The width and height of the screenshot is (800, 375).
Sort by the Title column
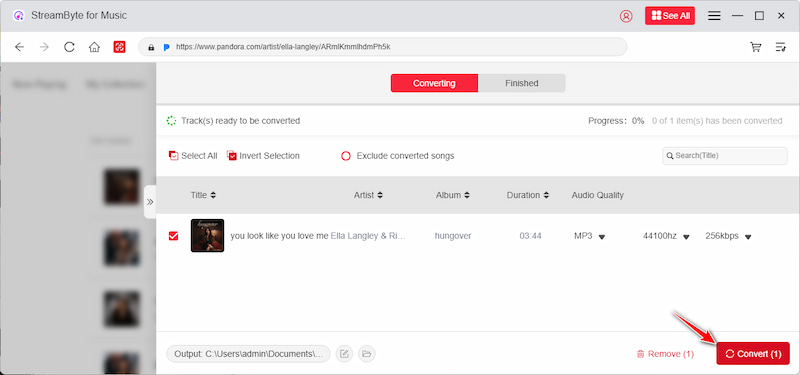[x=203, y=195]
